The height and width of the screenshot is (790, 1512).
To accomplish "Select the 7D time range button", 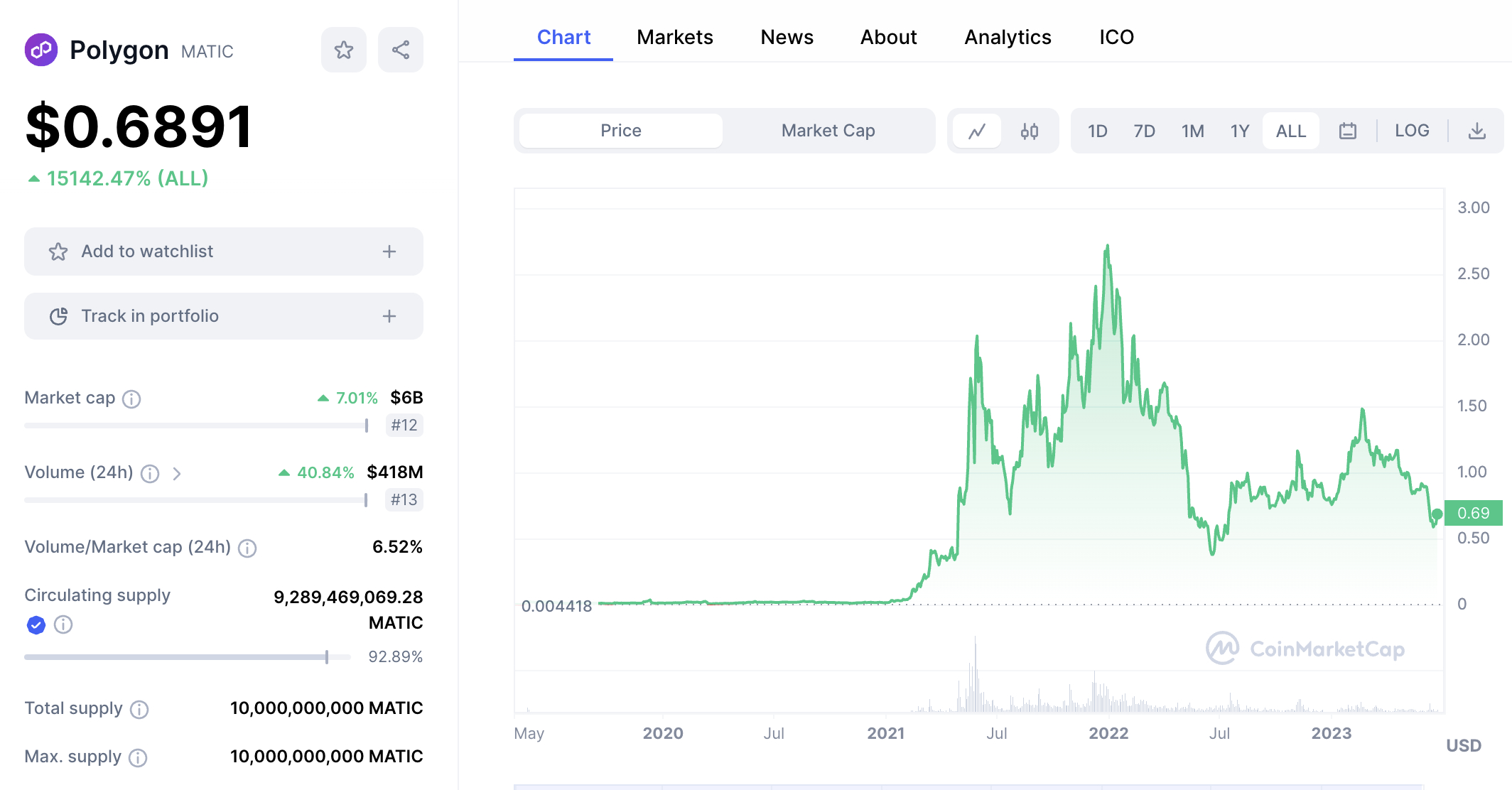I will point(1144,131).
